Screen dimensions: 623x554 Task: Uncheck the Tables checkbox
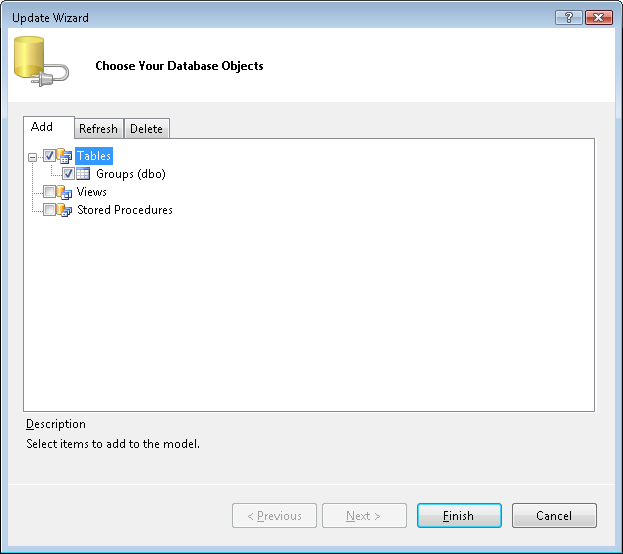point(49,155)
